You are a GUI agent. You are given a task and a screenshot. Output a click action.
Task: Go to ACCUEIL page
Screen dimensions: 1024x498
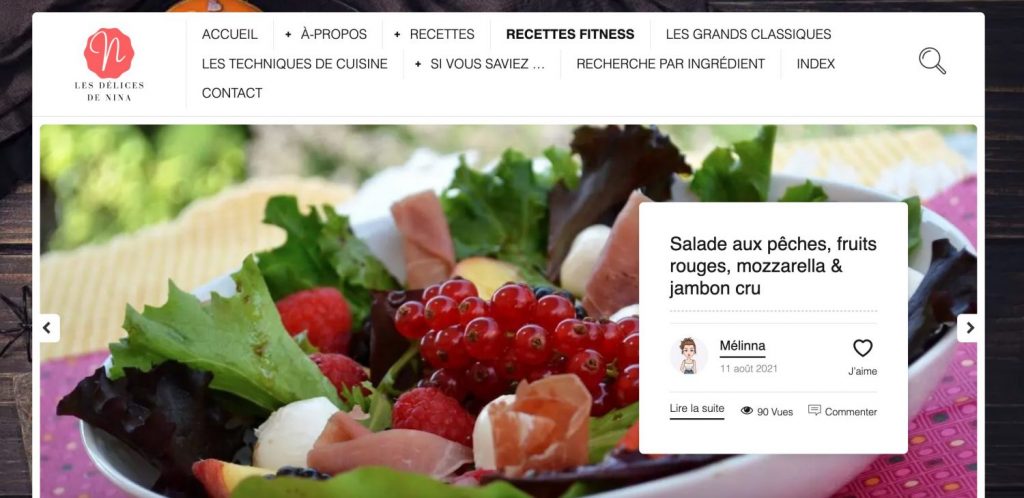point(230,34)
